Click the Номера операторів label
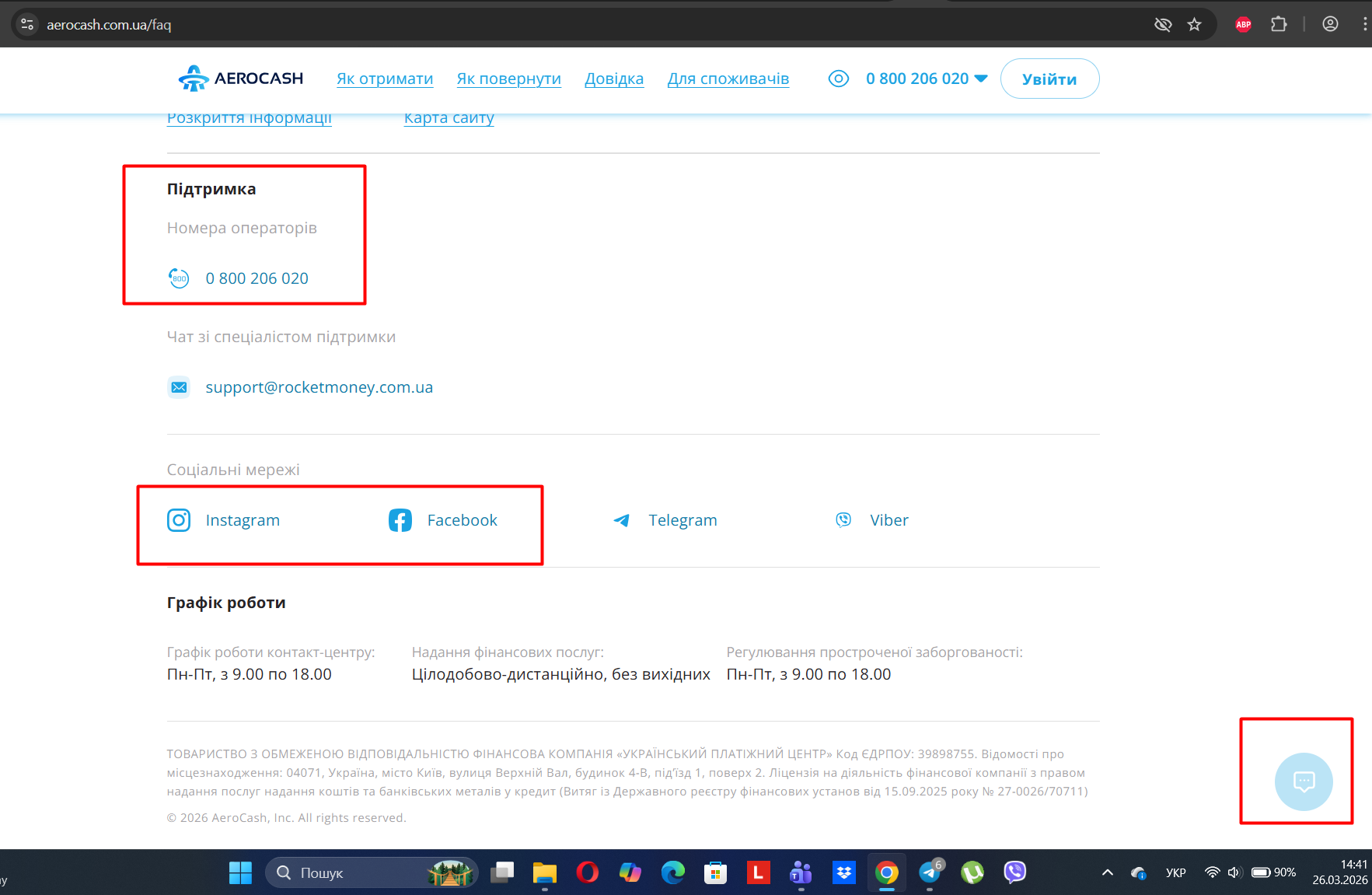 (242, 228)
